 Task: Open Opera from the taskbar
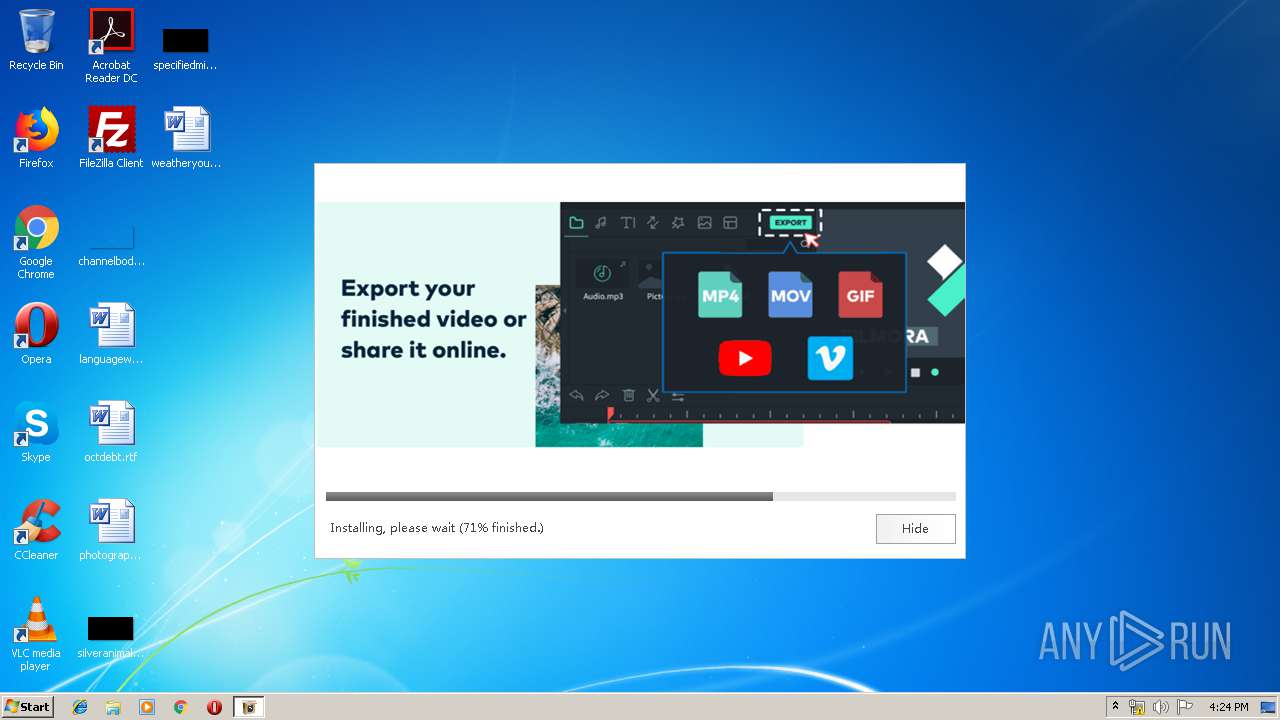[x=214, y=707]
